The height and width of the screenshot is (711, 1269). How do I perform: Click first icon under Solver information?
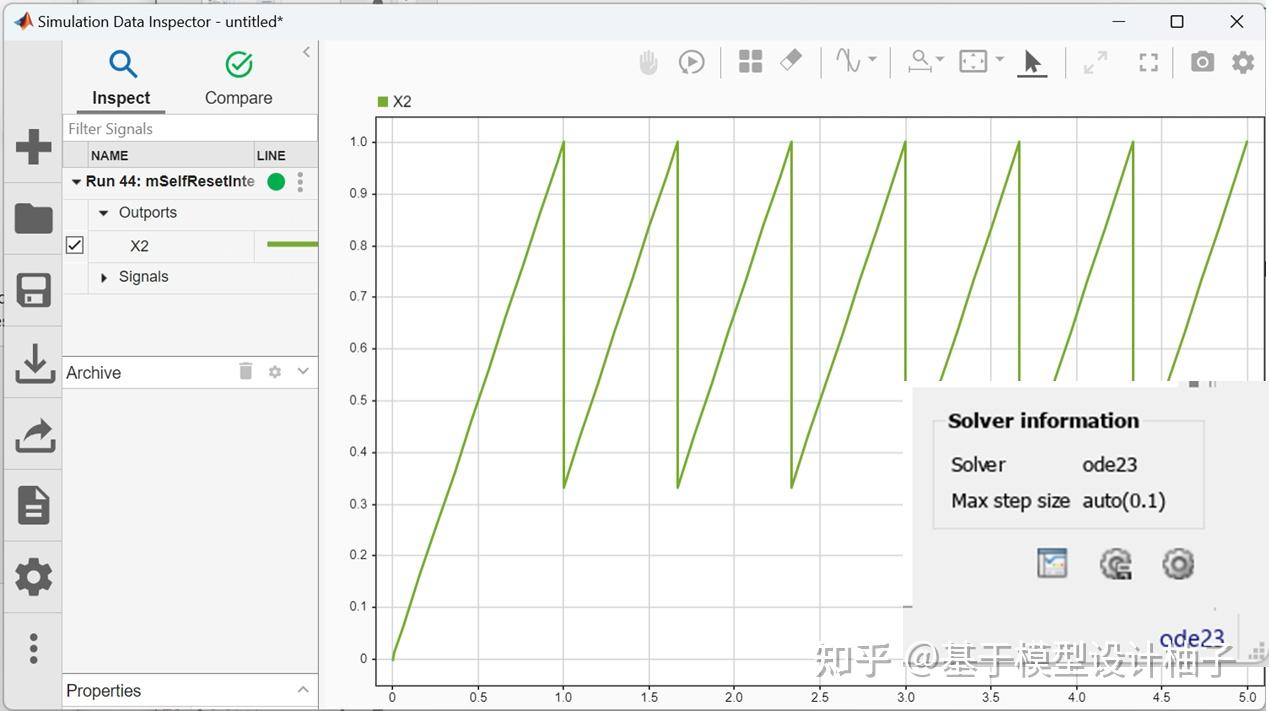pyautogui.click(x=1052, y=564)
